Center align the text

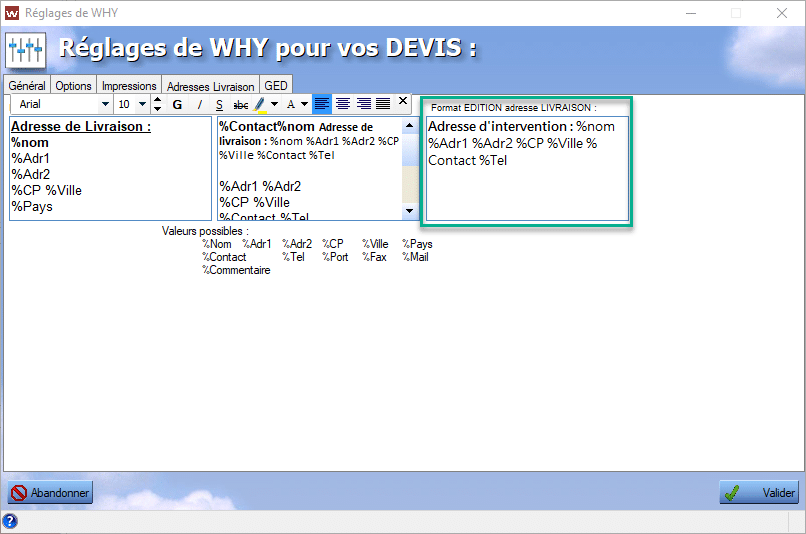343,103
